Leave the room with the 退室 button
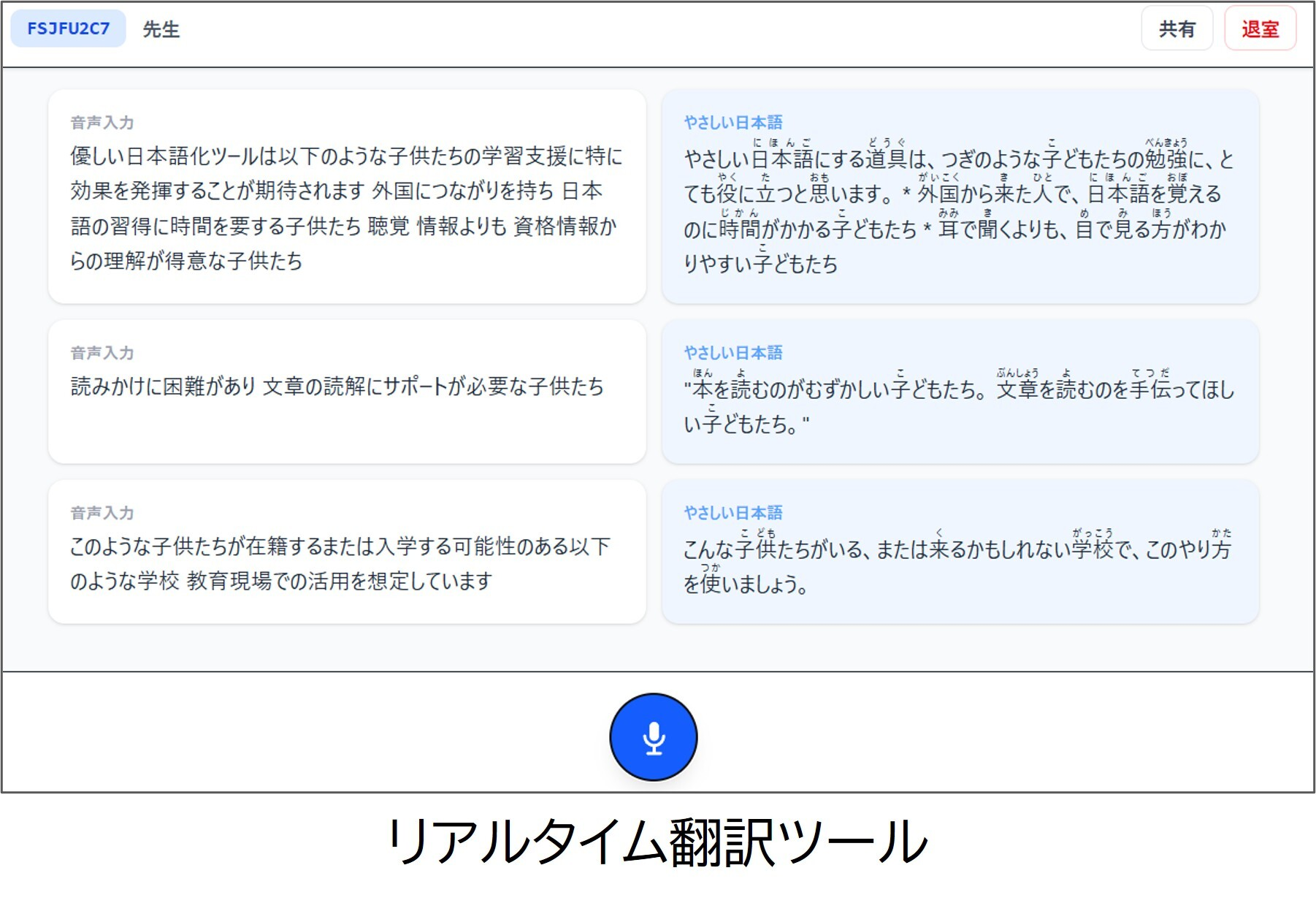The height and width of the screenshot is (903, 1316). [1260, 28]
